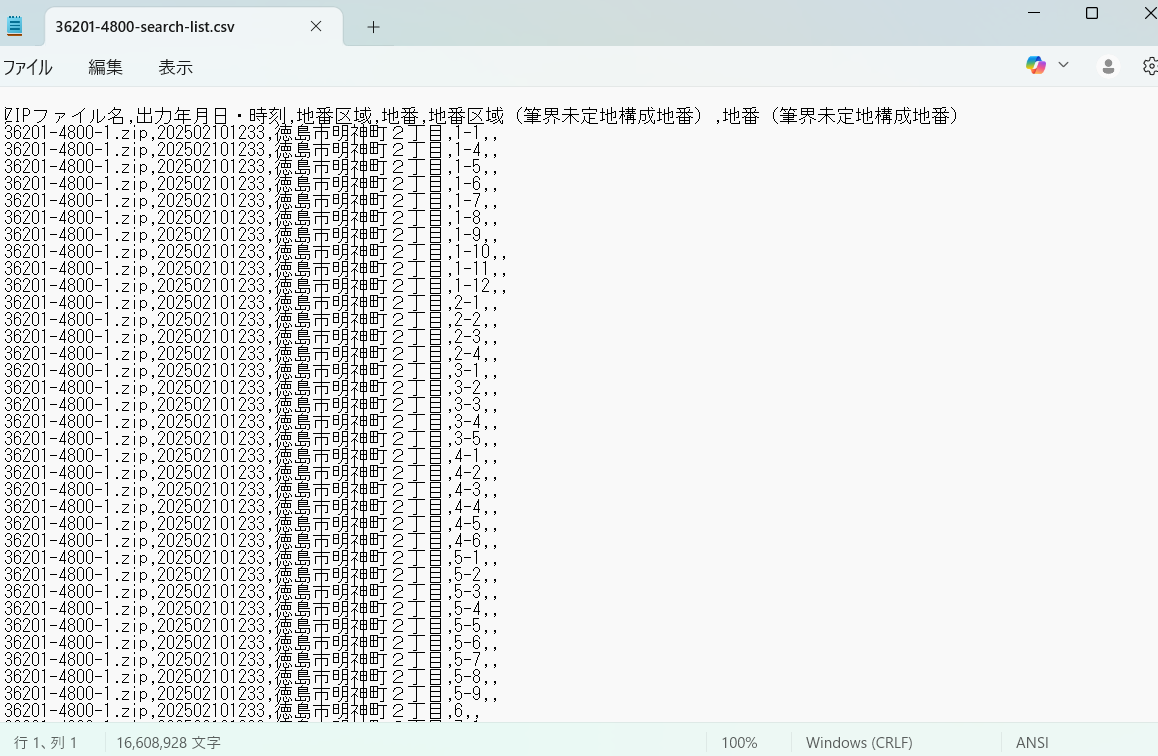Click the row ending with 1-10,,
The image size is (1158, 756).
256,252
